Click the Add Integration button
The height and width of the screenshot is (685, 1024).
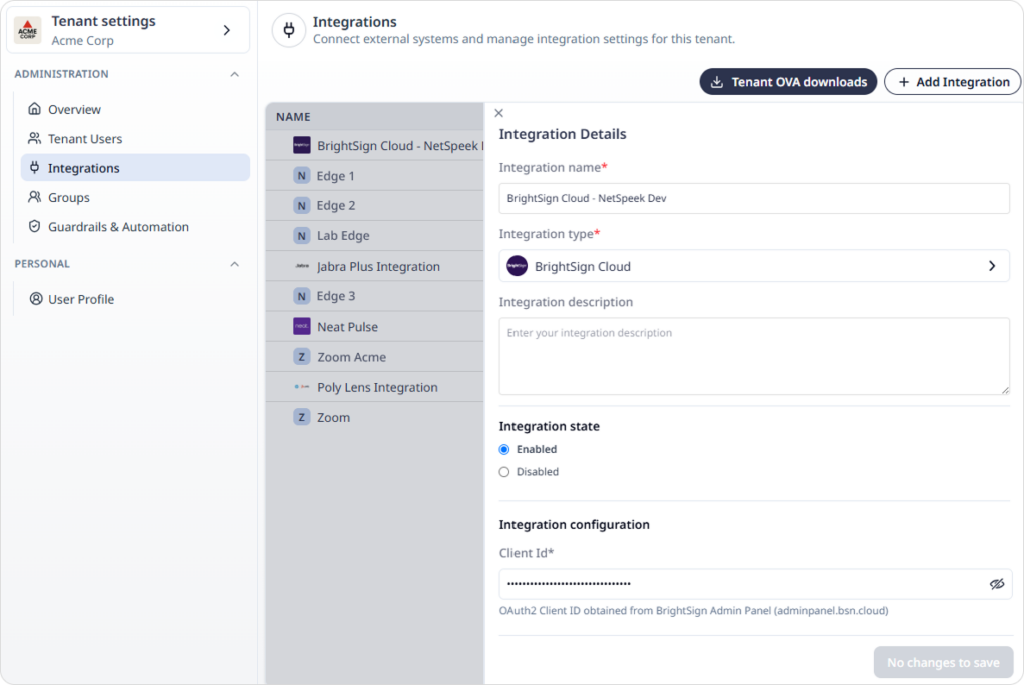[953, 82]
